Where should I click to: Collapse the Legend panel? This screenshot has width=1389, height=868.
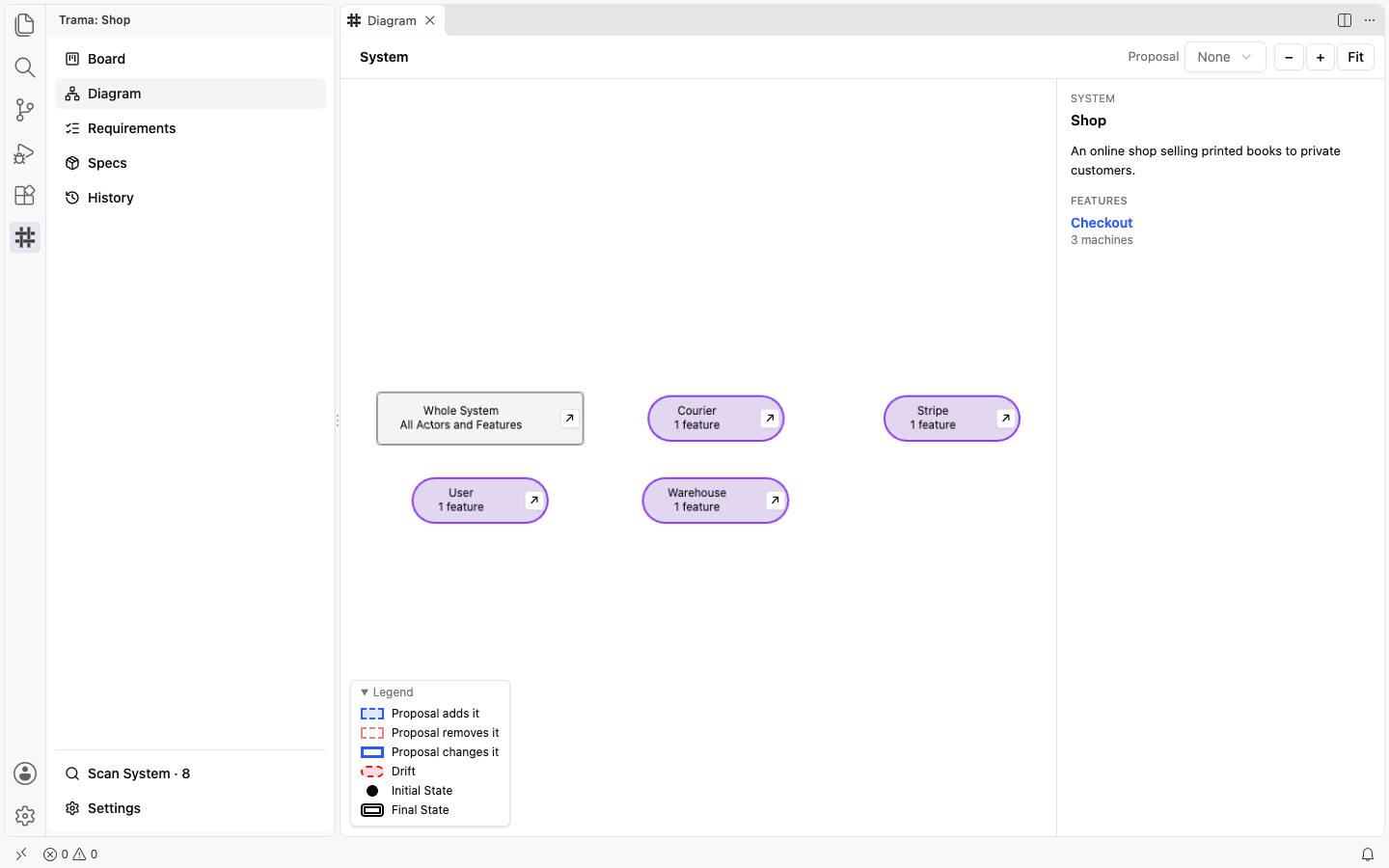pyautogui.click(x=387, y=692)
